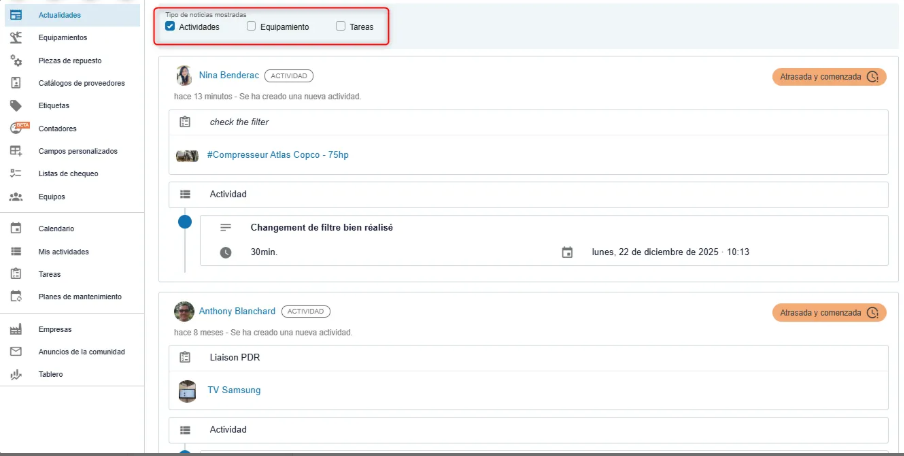Click the Equipamientos sidebar icon
This screenshot has height=456, width=904.
[x=16, y=38]
